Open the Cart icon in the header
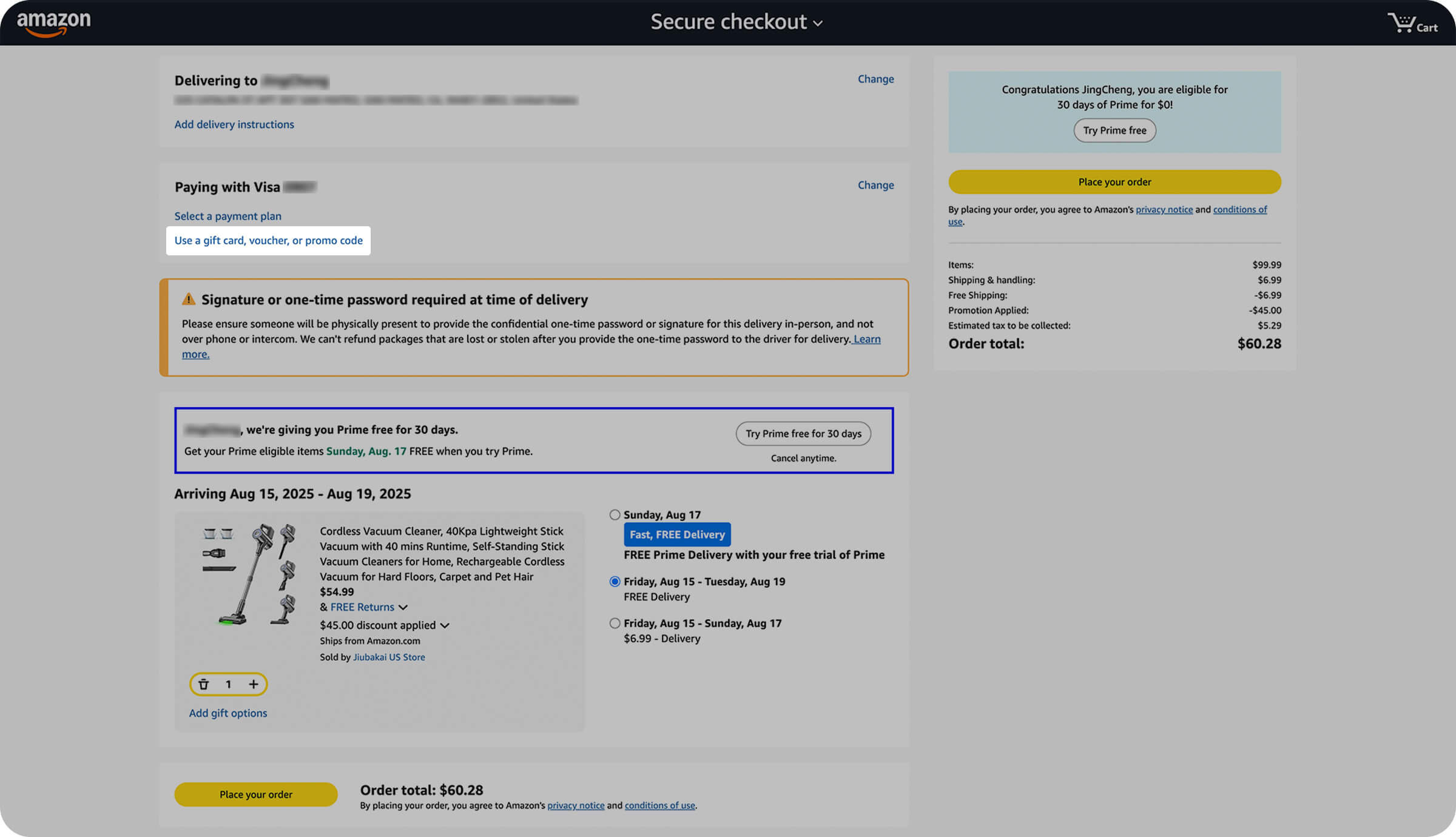 tap(1412, 24)
